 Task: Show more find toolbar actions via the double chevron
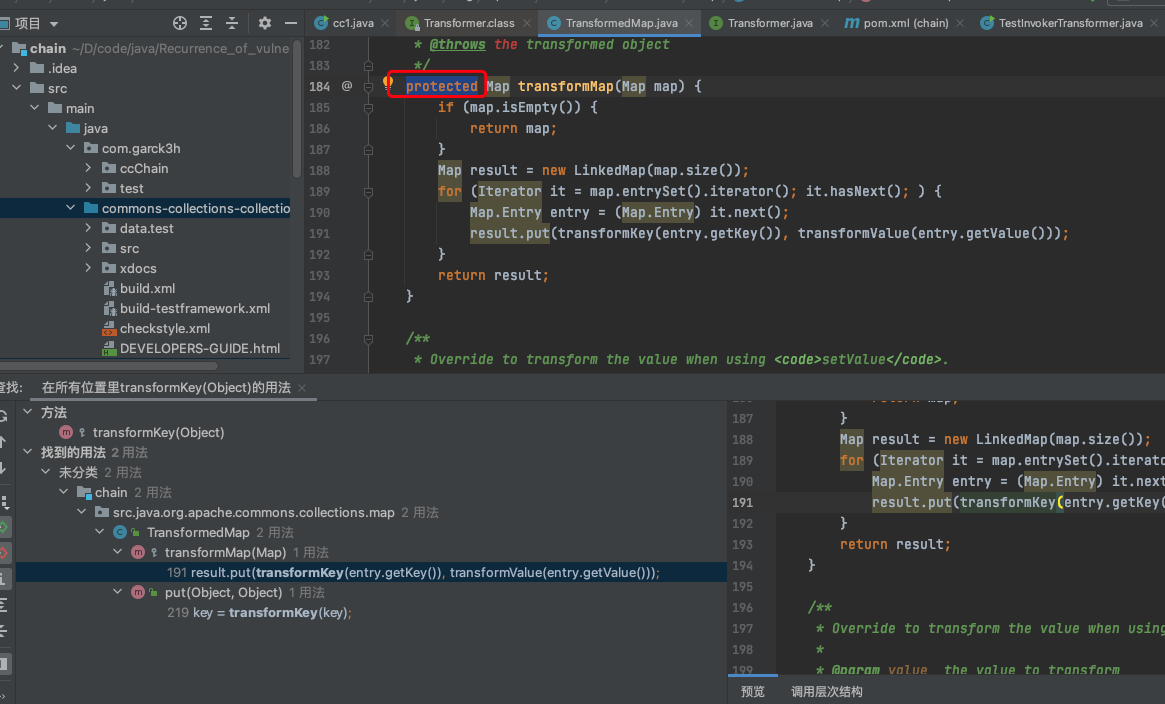[3, 696]
